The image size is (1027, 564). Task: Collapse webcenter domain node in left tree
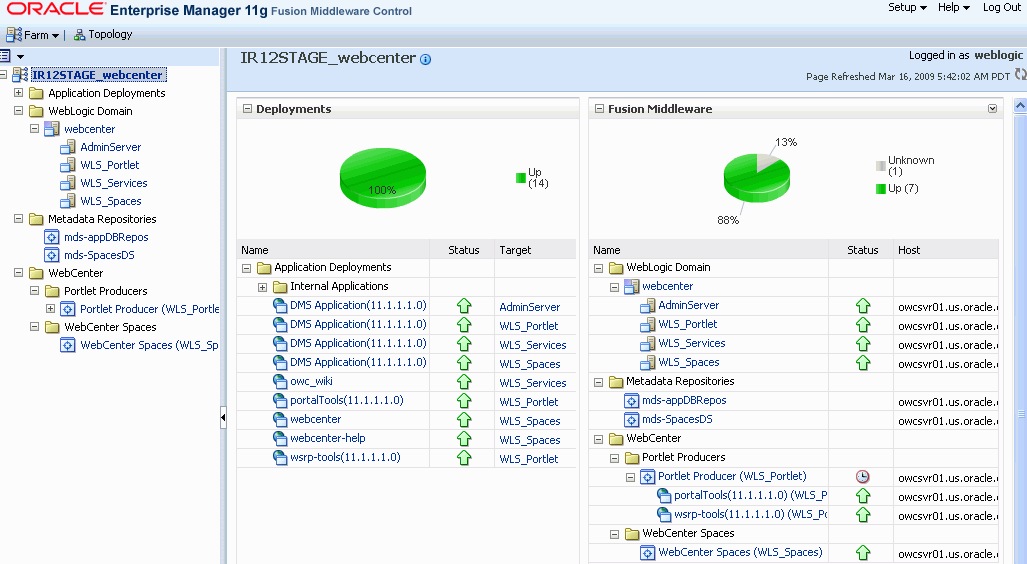click(x=34, y=129)
